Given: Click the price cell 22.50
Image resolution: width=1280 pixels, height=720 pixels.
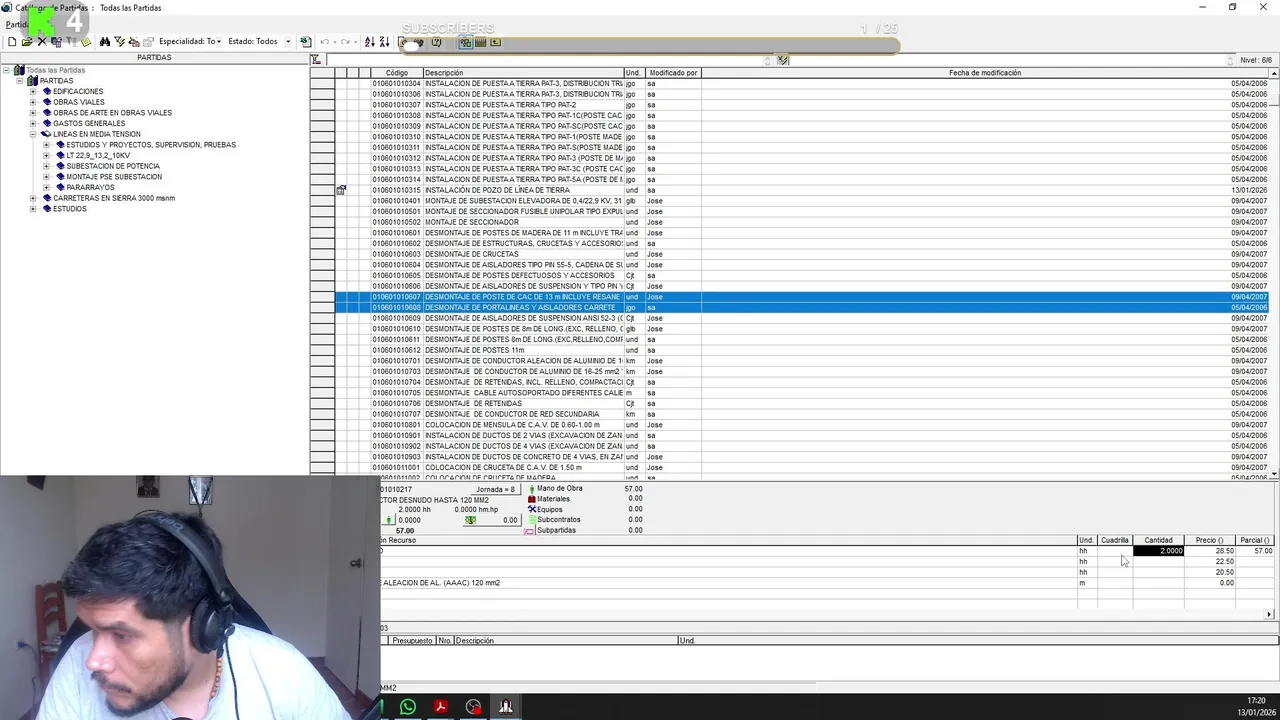Looking at the screenshot, I should [x=1210, y=562].
